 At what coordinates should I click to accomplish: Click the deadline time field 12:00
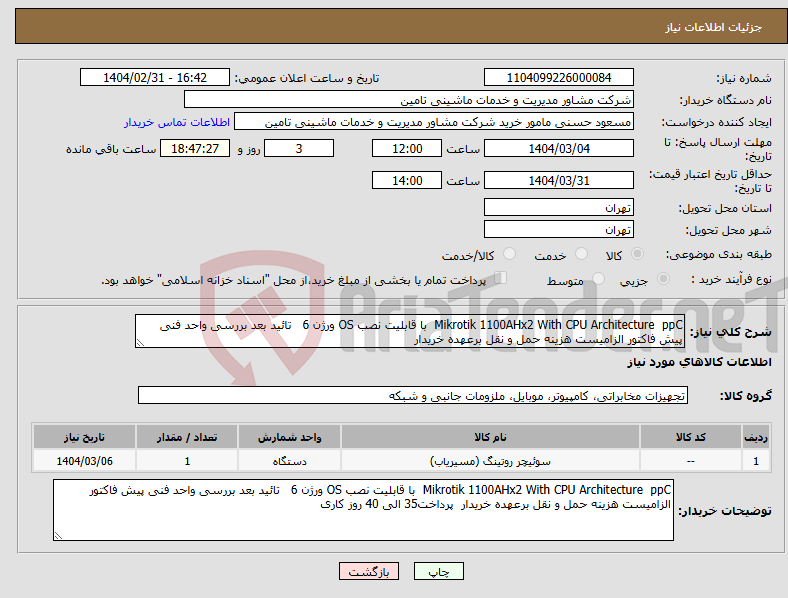tap(407, 148)
